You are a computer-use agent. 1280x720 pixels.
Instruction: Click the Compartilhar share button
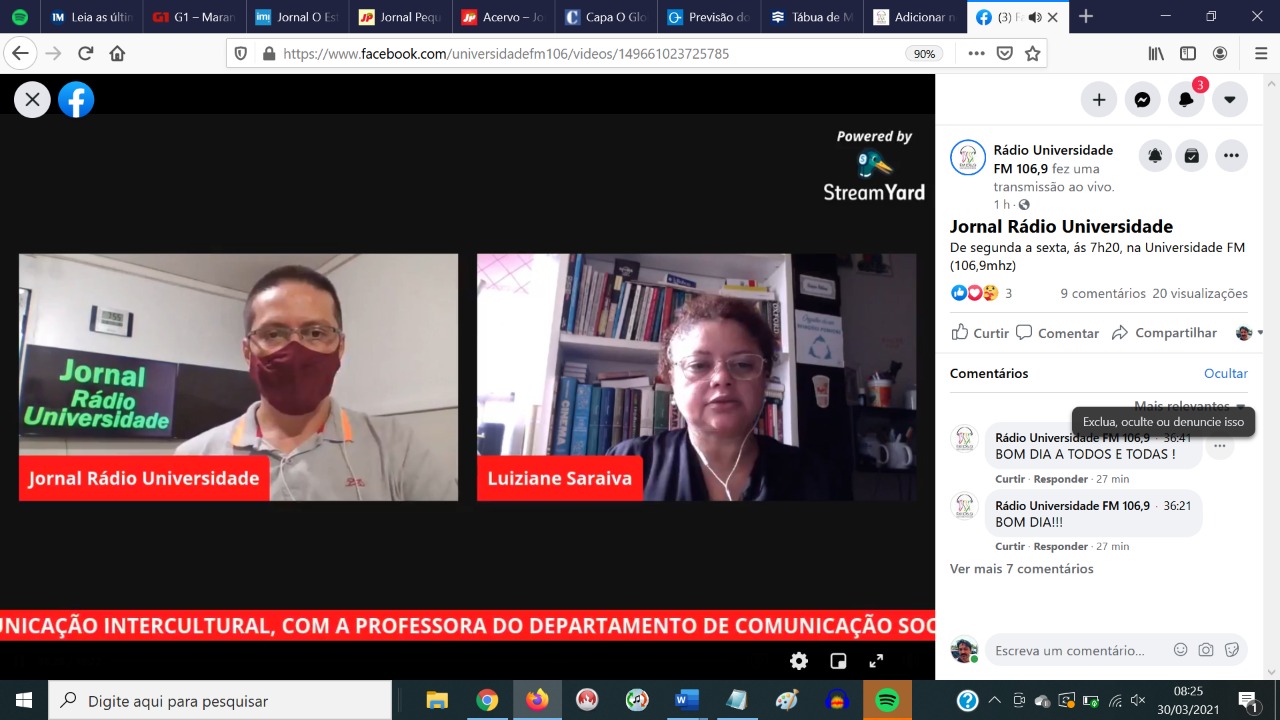click(x=1164, y=333)
